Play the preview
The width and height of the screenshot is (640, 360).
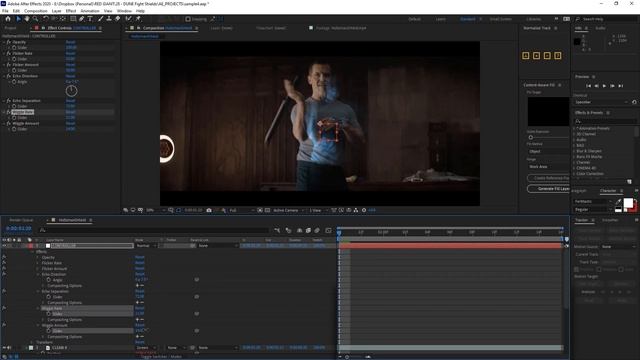pyautogui.click(x=604, y=86)
